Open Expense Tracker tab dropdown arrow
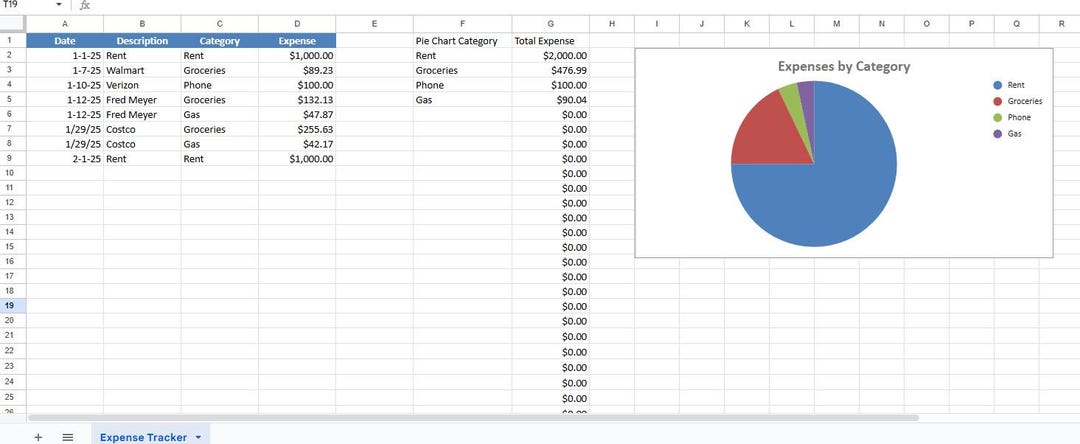 coord(198,437)
